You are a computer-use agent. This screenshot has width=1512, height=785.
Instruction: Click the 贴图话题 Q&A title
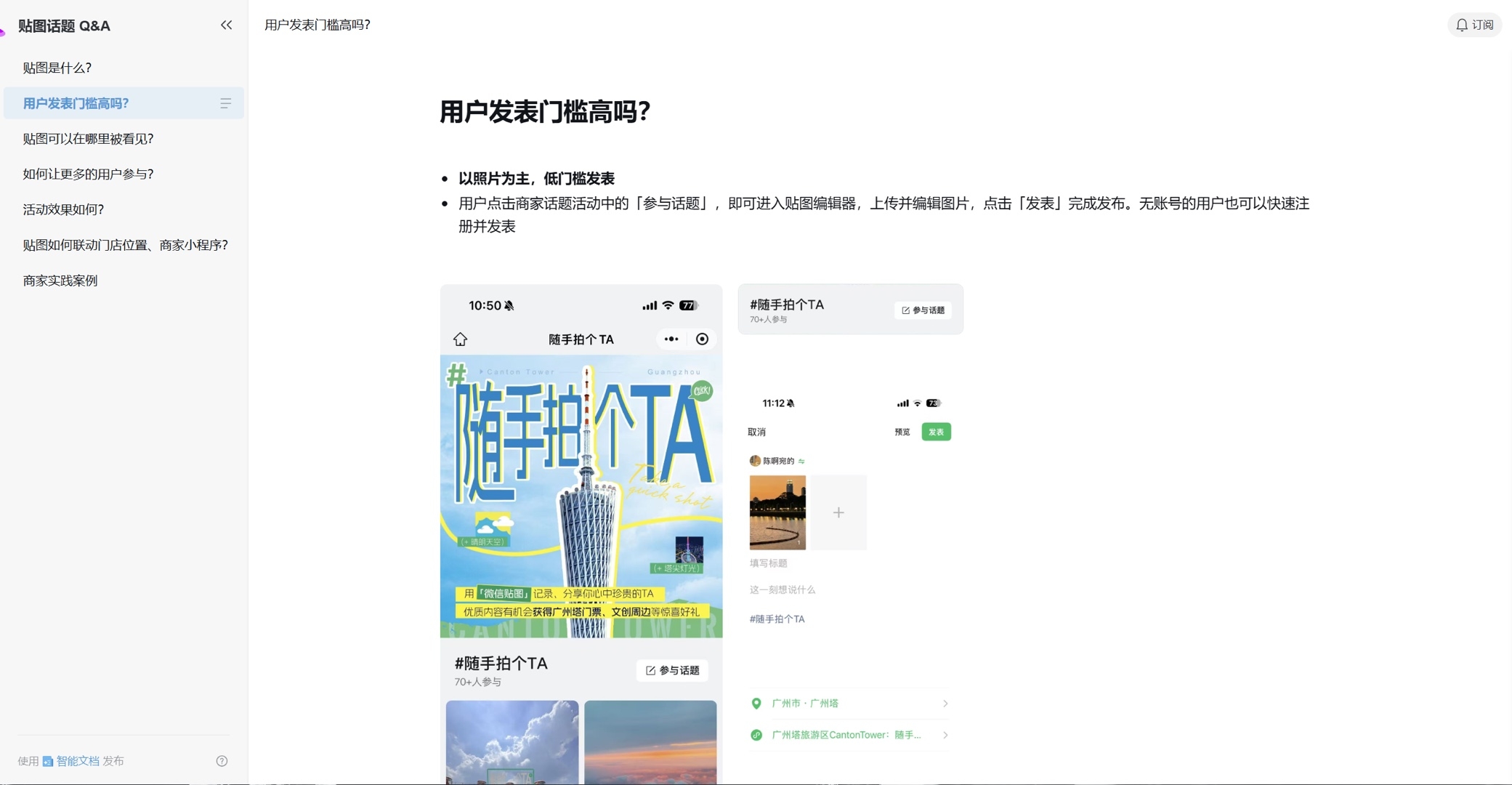(x=64, y=26)
